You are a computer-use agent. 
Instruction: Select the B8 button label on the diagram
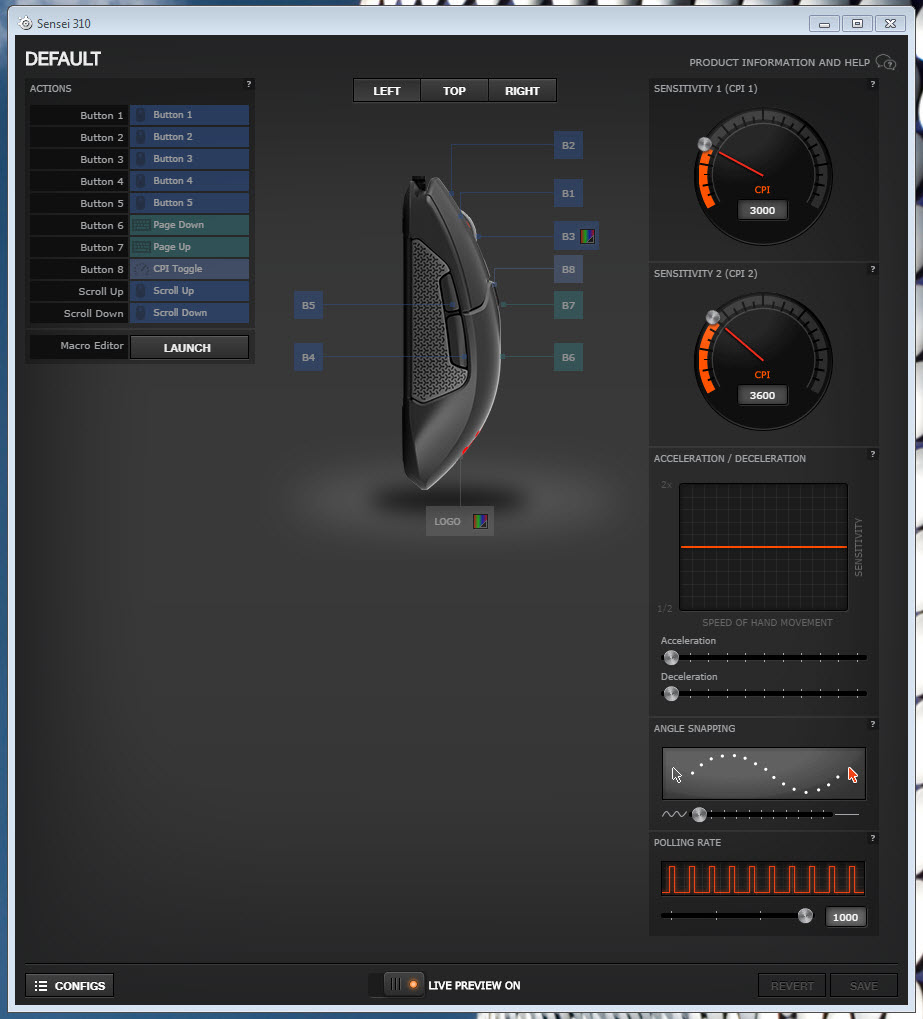568,269
